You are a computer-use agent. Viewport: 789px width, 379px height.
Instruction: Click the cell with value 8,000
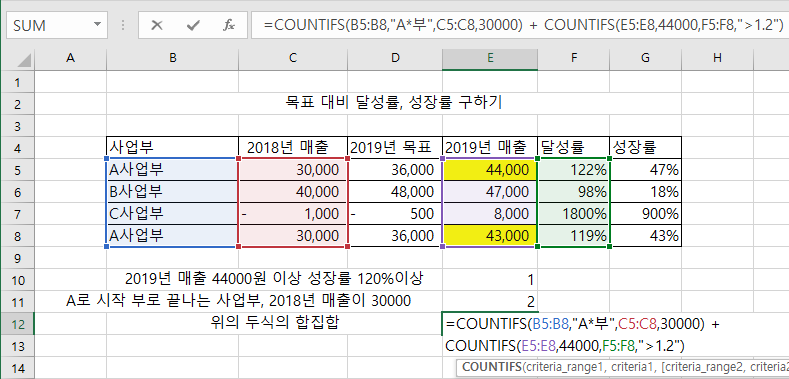[x=490, y=214]
